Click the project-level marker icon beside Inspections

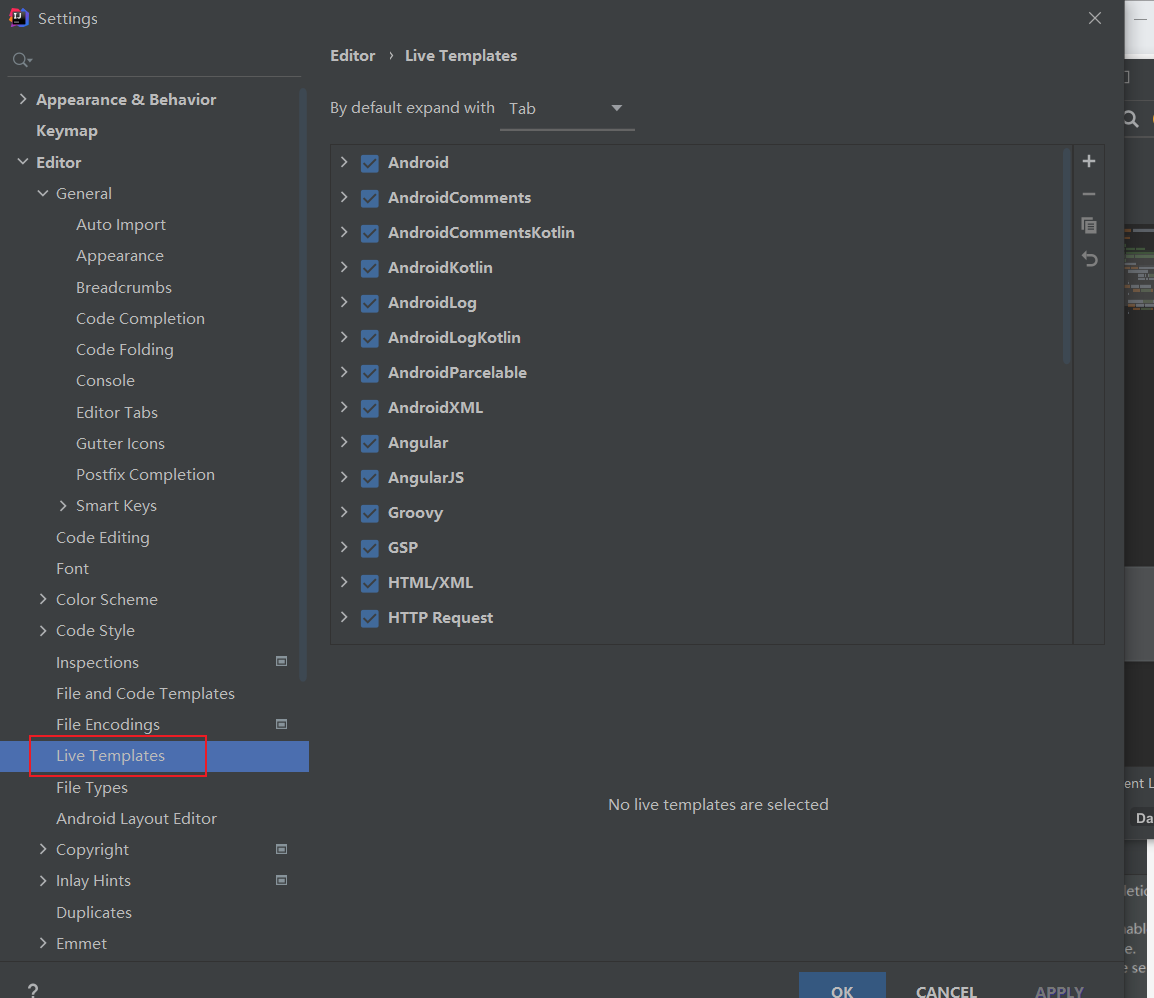[281, 662]
